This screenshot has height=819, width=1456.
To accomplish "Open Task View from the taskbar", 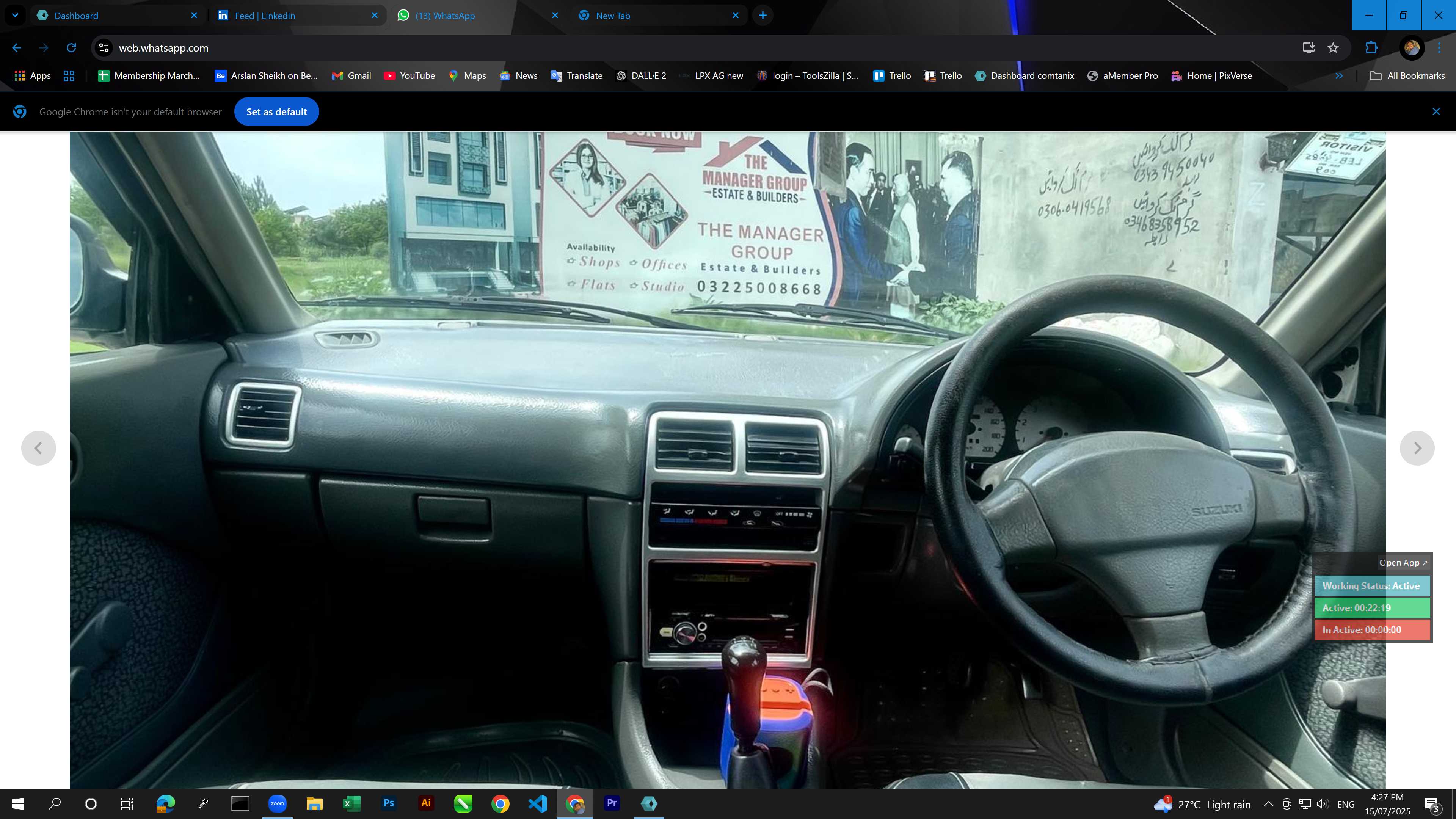I will pos(127,804).
